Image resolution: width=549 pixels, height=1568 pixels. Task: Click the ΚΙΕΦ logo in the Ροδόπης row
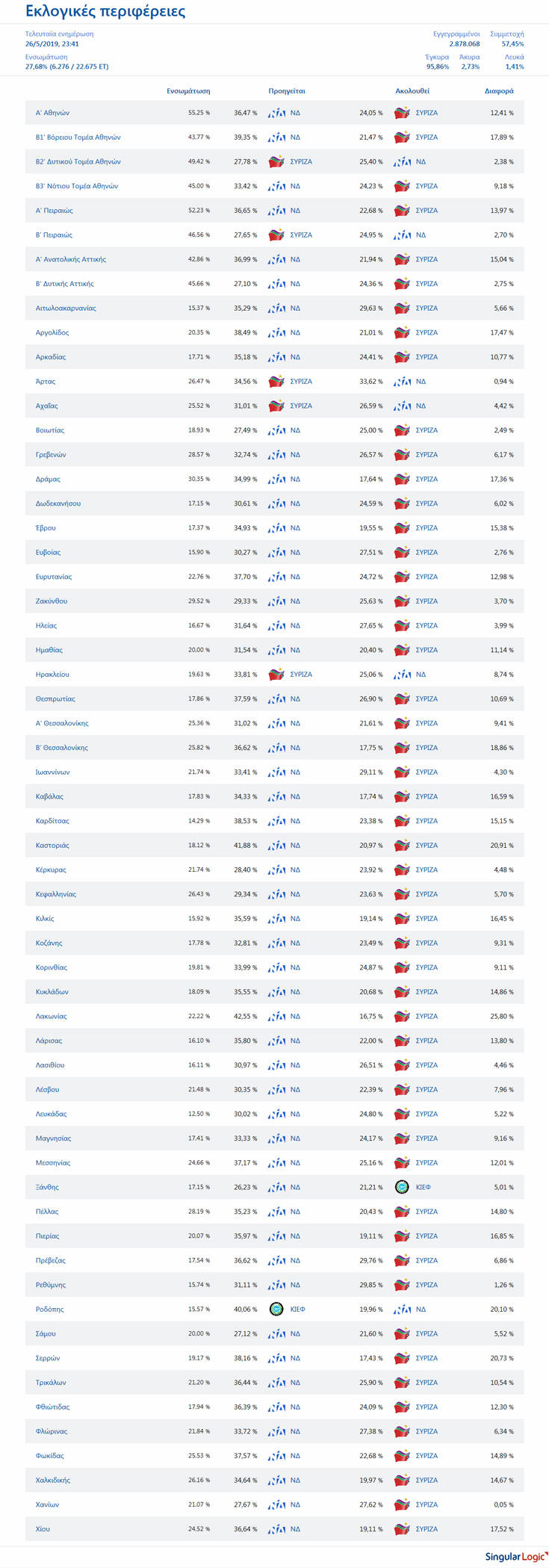(276, 1309)
